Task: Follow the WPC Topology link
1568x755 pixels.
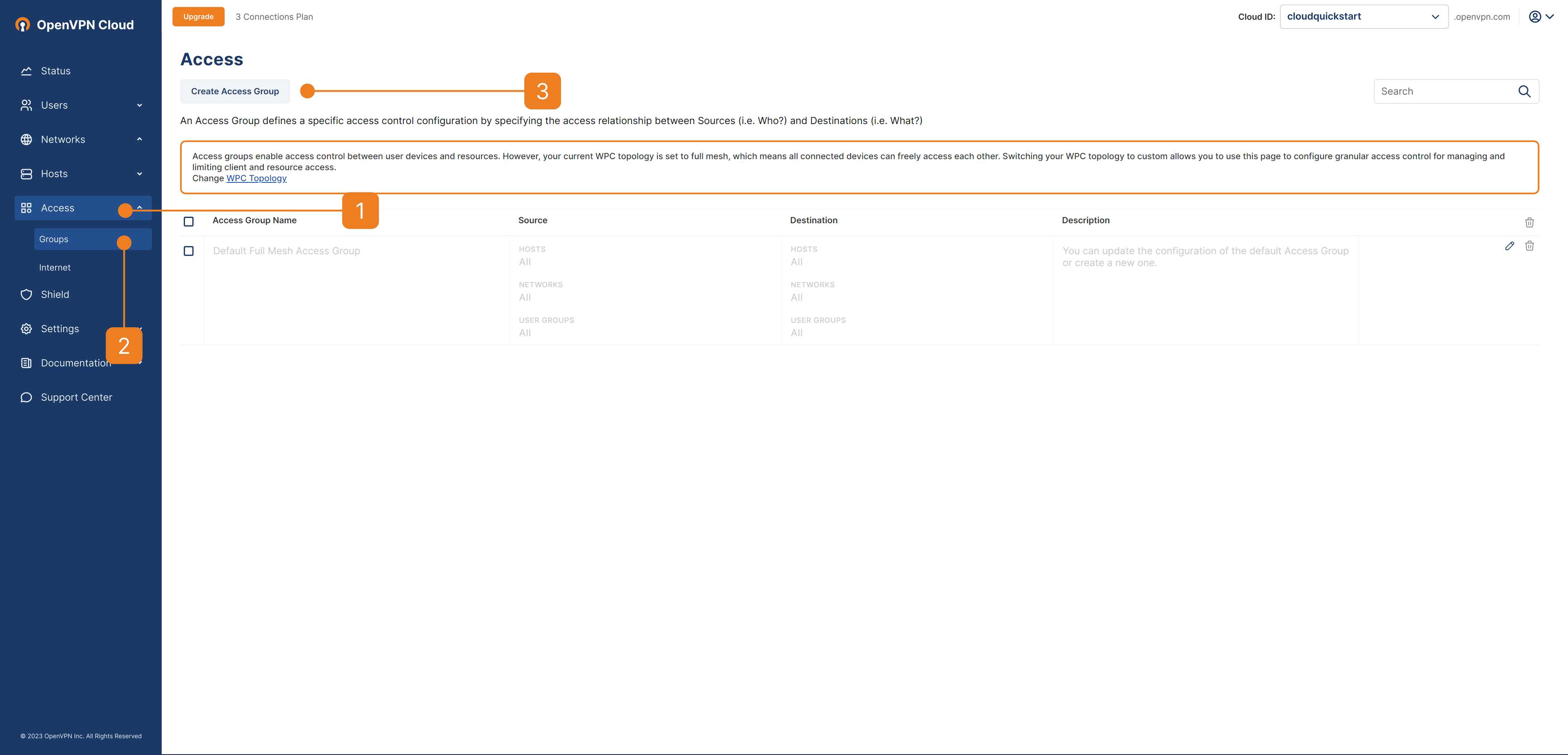Action: pos(256,178)
